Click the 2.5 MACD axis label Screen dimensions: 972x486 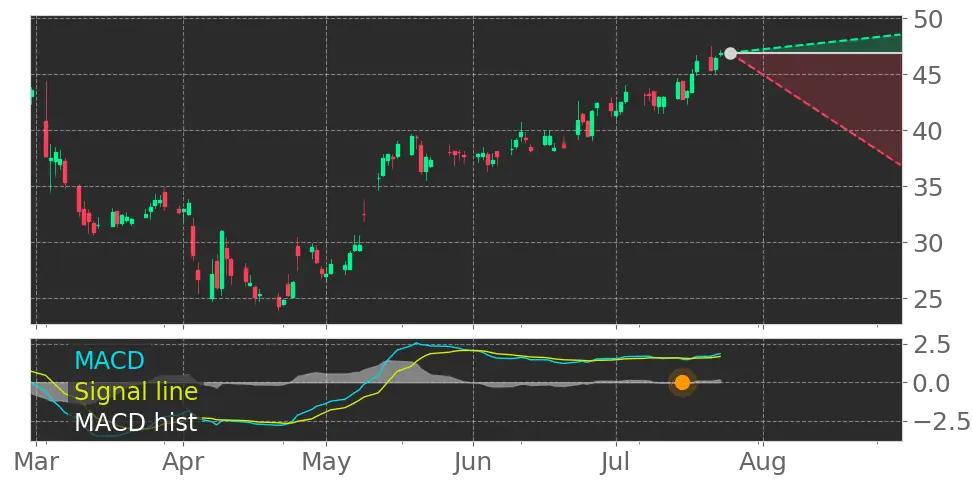tap(933, 345)
